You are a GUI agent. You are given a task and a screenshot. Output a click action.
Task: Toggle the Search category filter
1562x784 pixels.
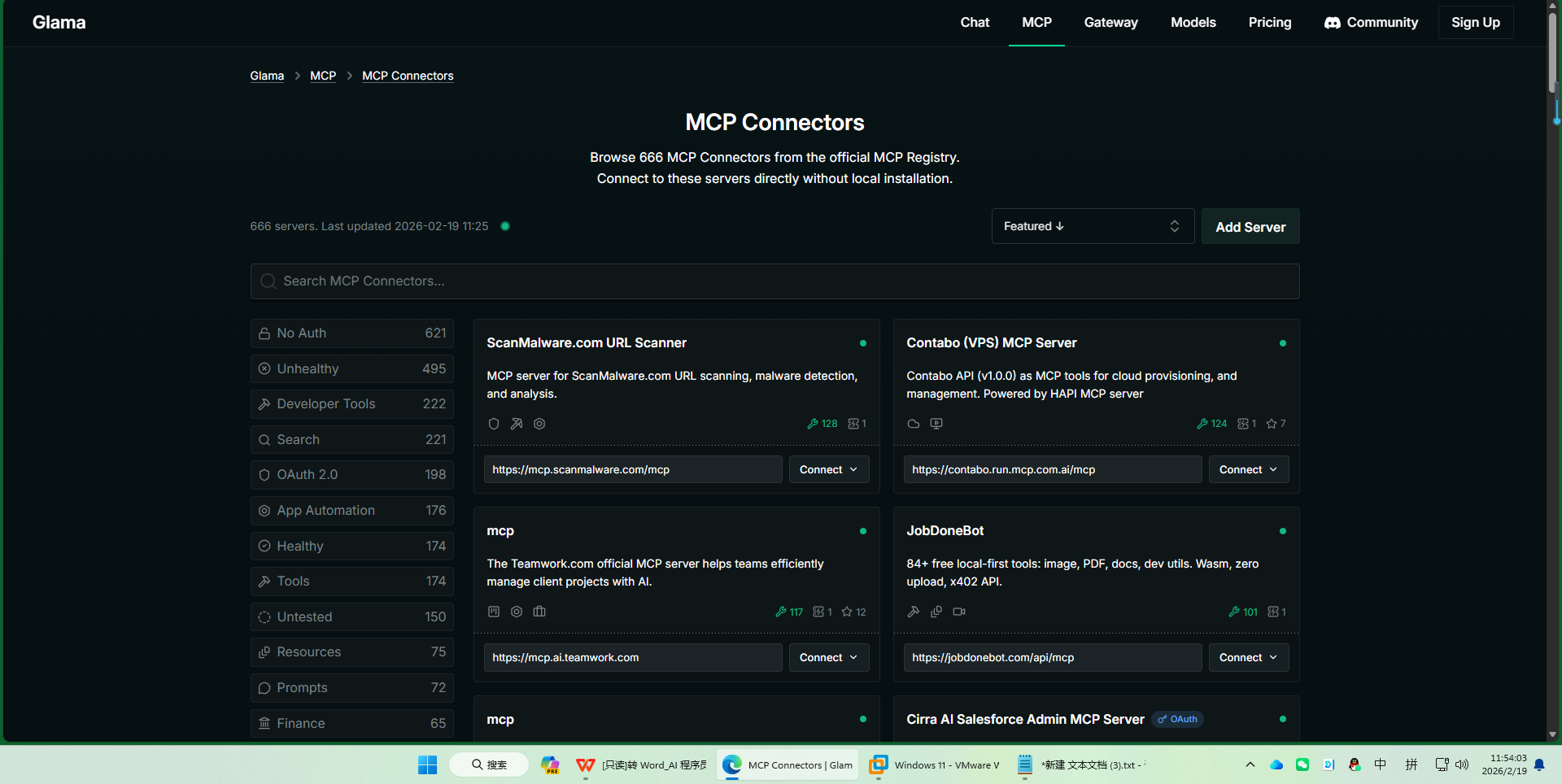(x=352, y=440)
